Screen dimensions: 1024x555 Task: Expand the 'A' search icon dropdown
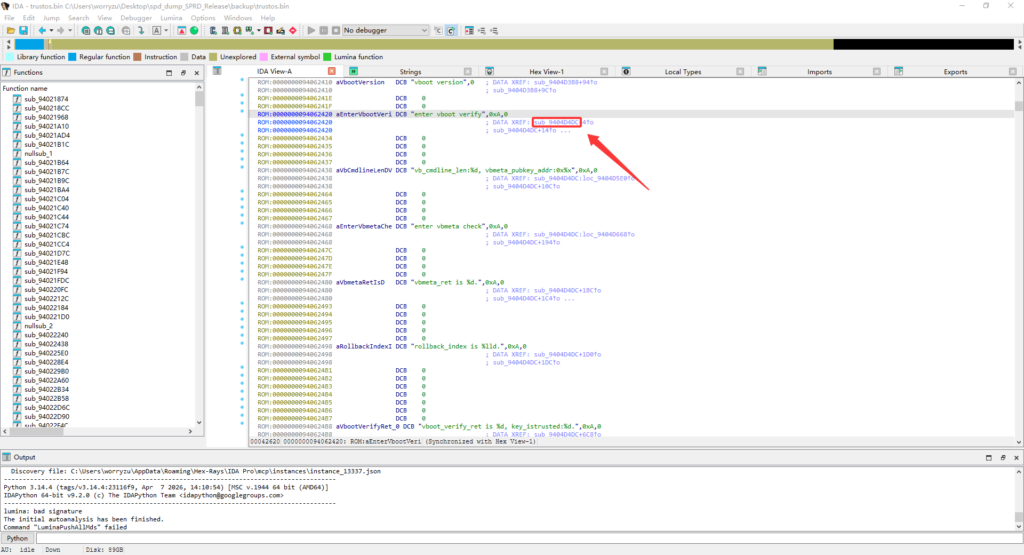click(166, 31)
